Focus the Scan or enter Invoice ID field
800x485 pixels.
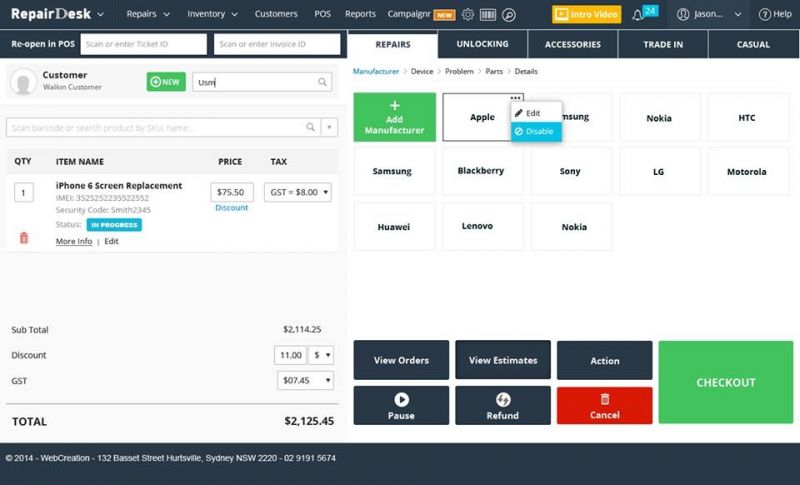[x=277, y=44]
